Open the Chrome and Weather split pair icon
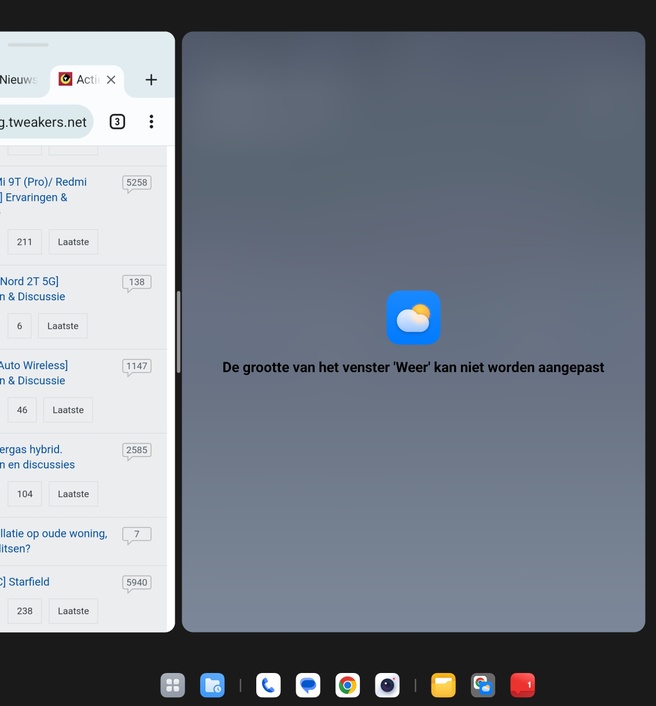 [x=483, y=685]
